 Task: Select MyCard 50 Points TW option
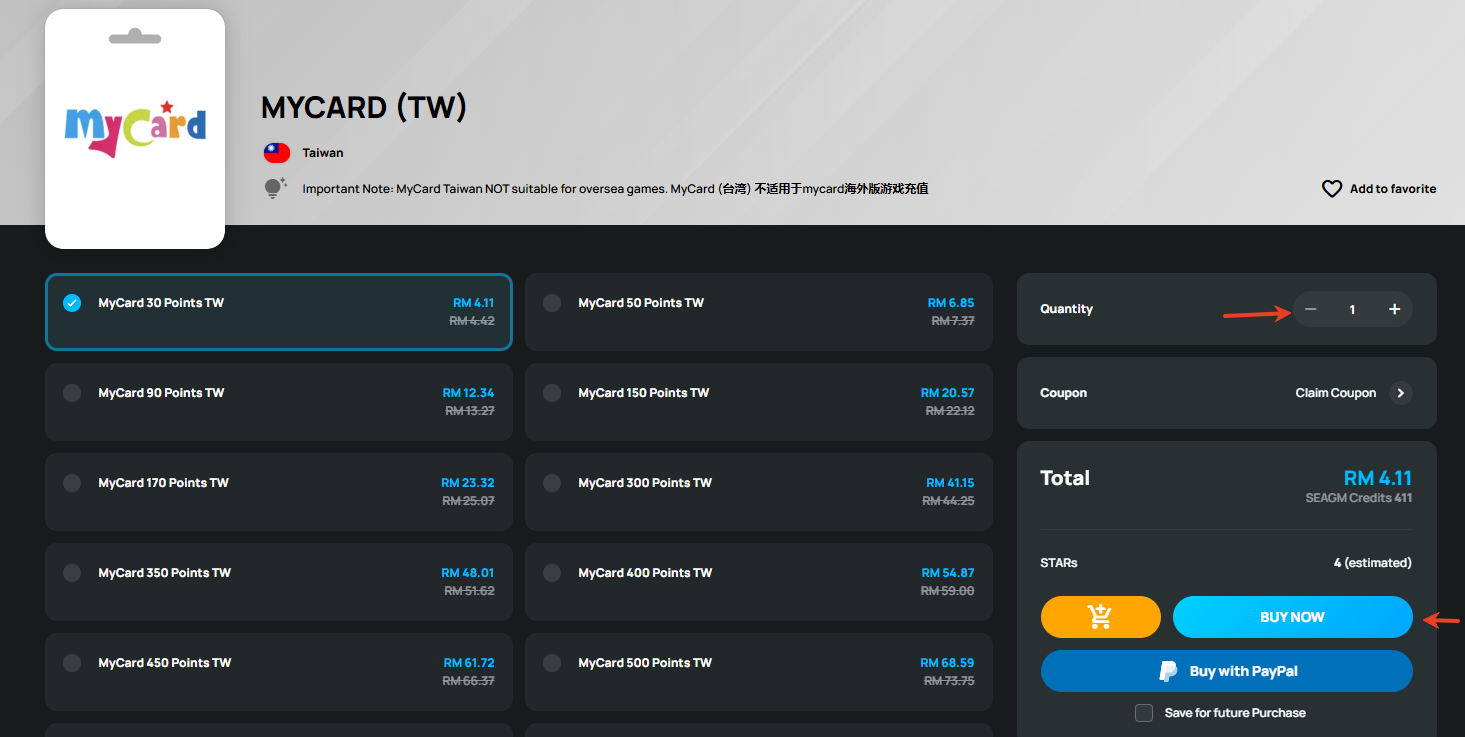[x=759, y=312]
